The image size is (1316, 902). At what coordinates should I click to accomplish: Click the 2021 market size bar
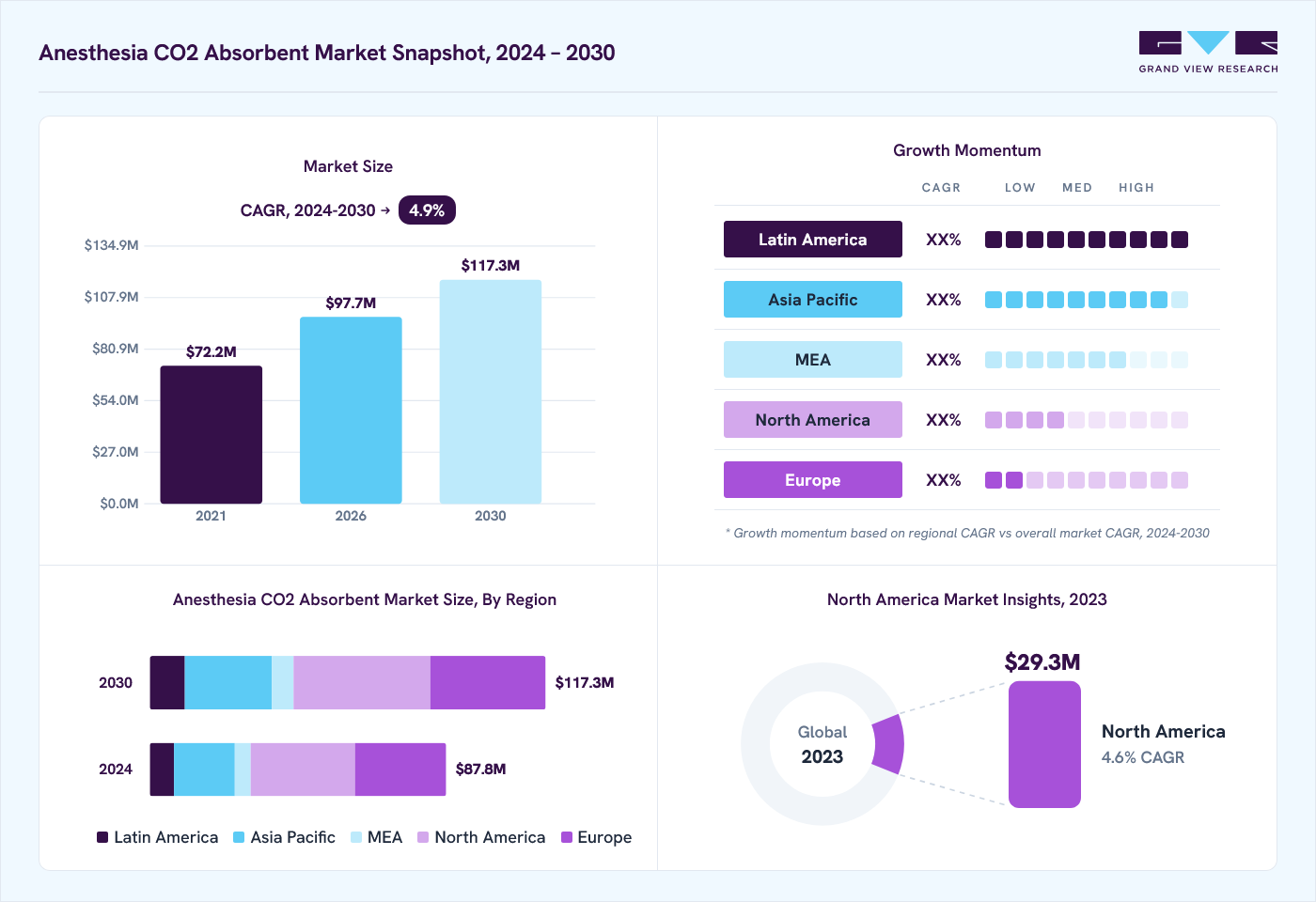(211, 434)
